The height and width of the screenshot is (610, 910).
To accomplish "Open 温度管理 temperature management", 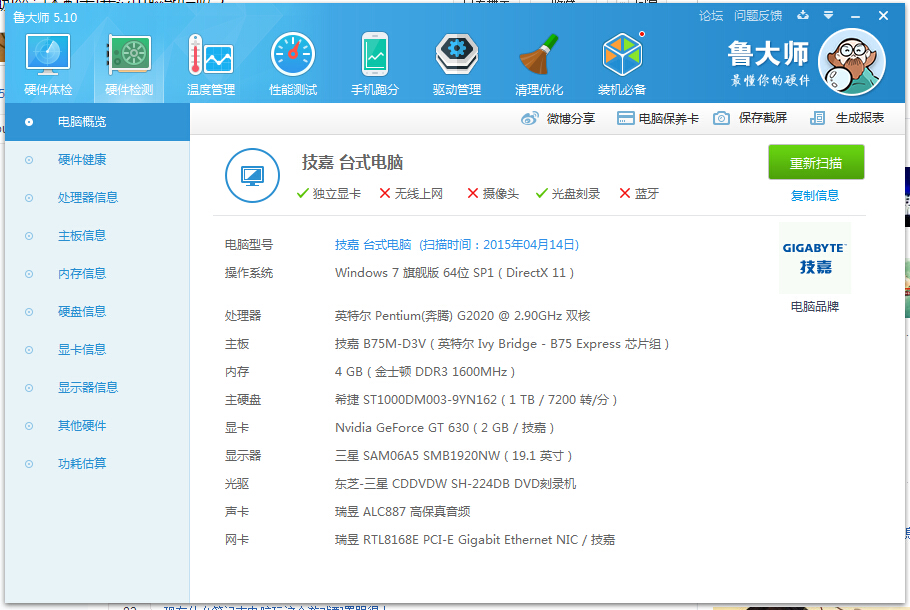I will (211, 64).
